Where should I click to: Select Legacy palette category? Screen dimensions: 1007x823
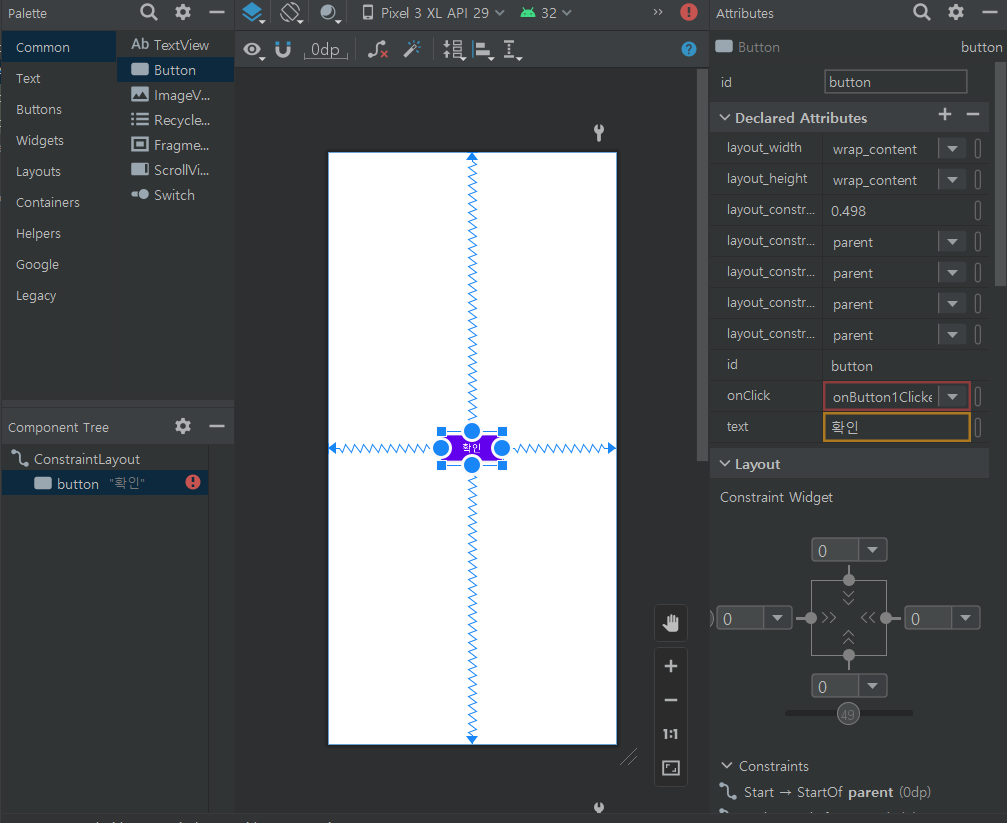[58, 296]
